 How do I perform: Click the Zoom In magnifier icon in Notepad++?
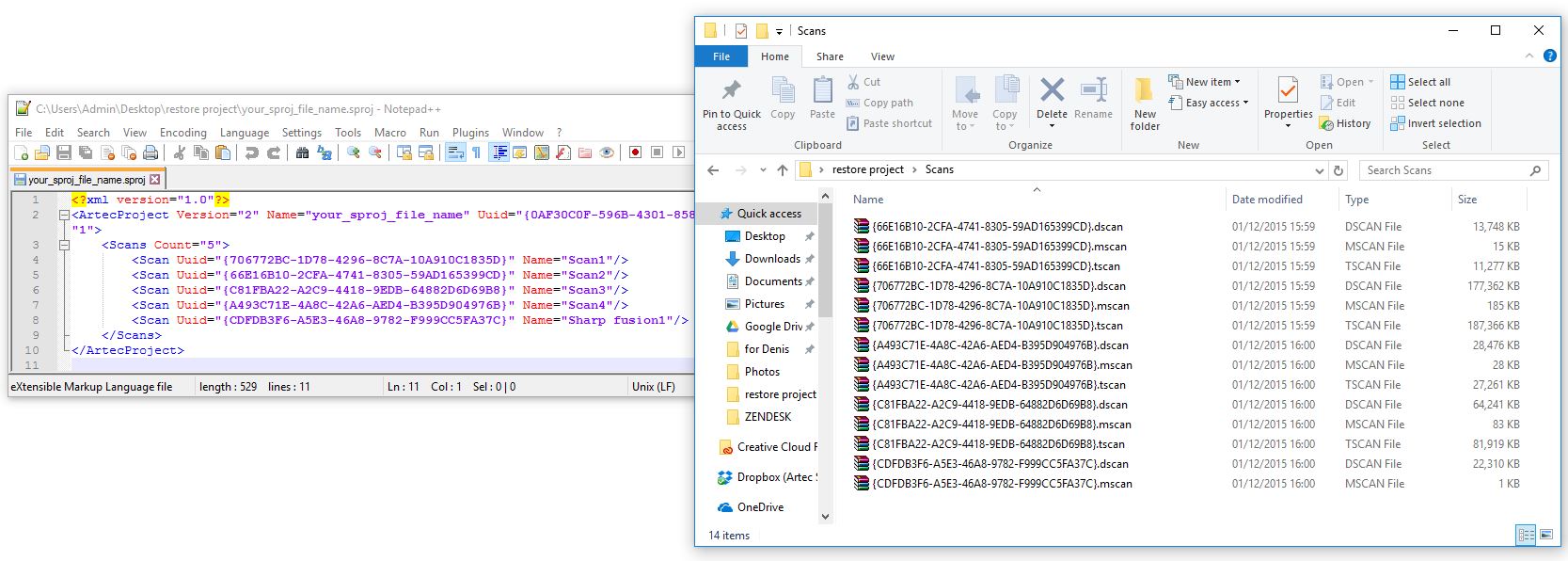click(x=354, y=152)
